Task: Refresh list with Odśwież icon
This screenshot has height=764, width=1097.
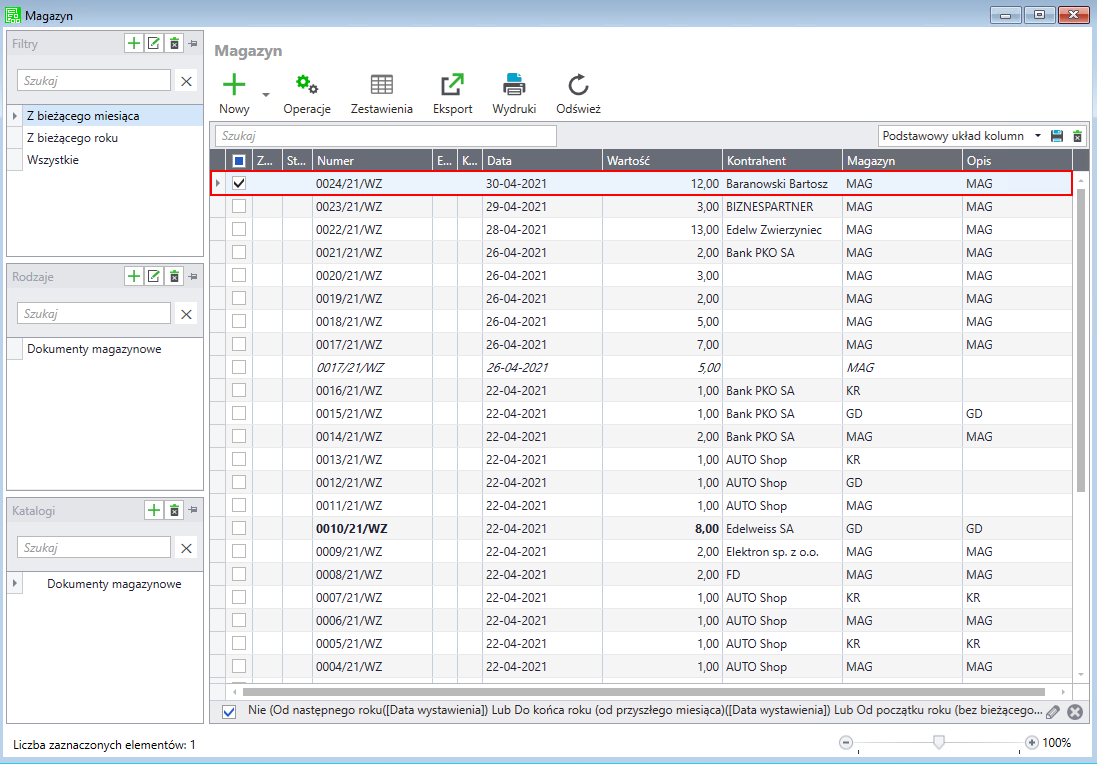Action: [578, 85]
